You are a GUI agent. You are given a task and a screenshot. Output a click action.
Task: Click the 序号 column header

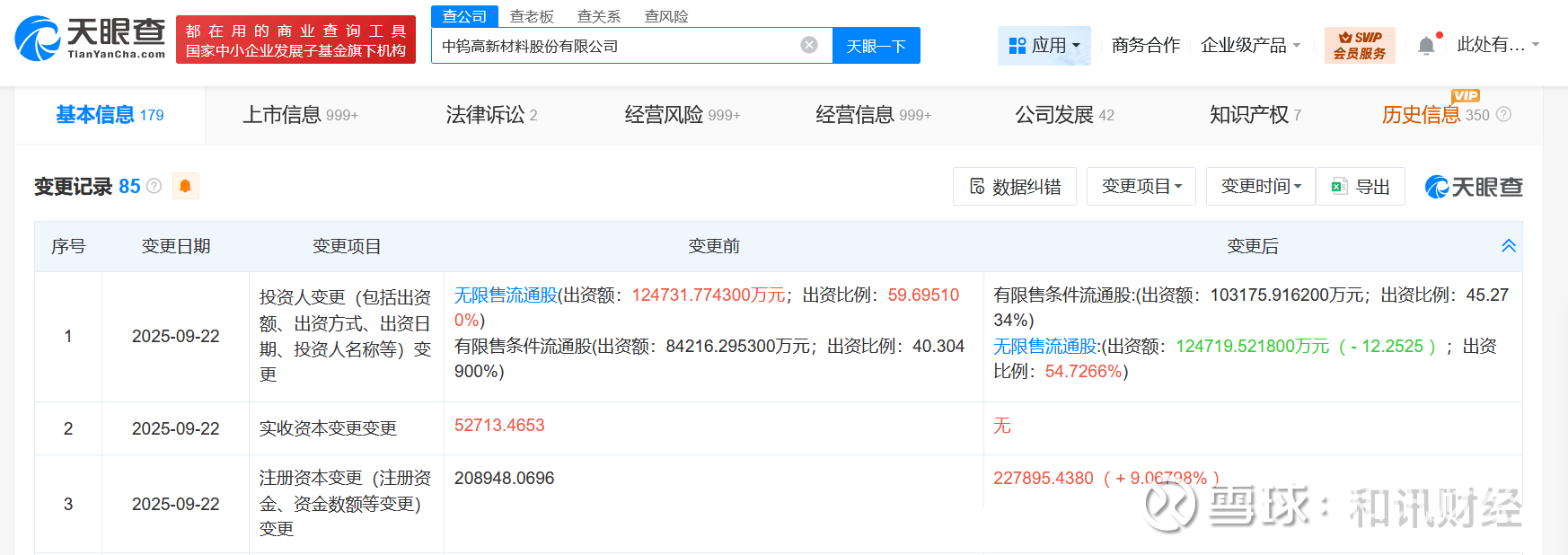[x=68, y=246]
